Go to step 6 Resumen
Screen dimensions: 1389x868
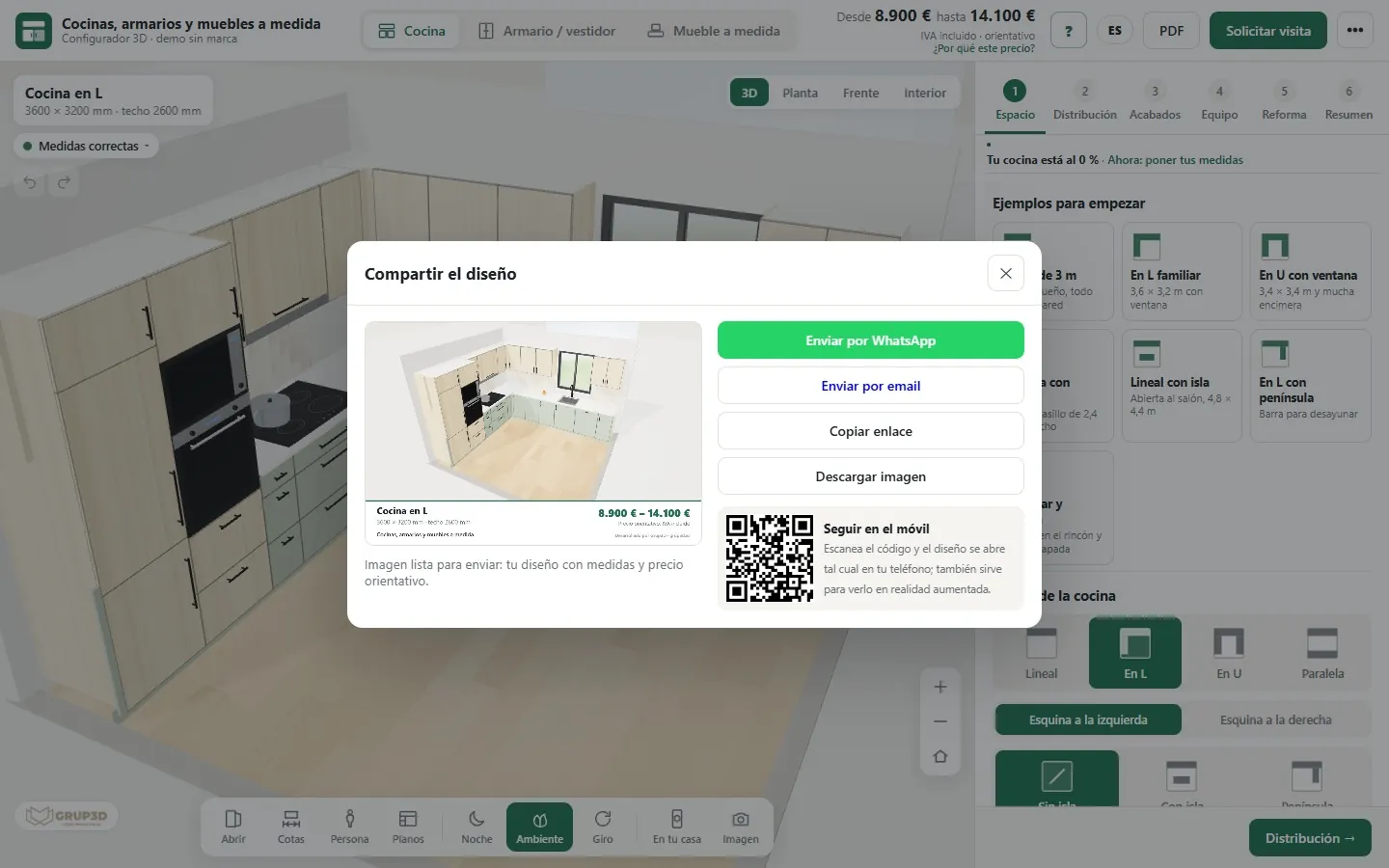click(x=1348, y=101)
